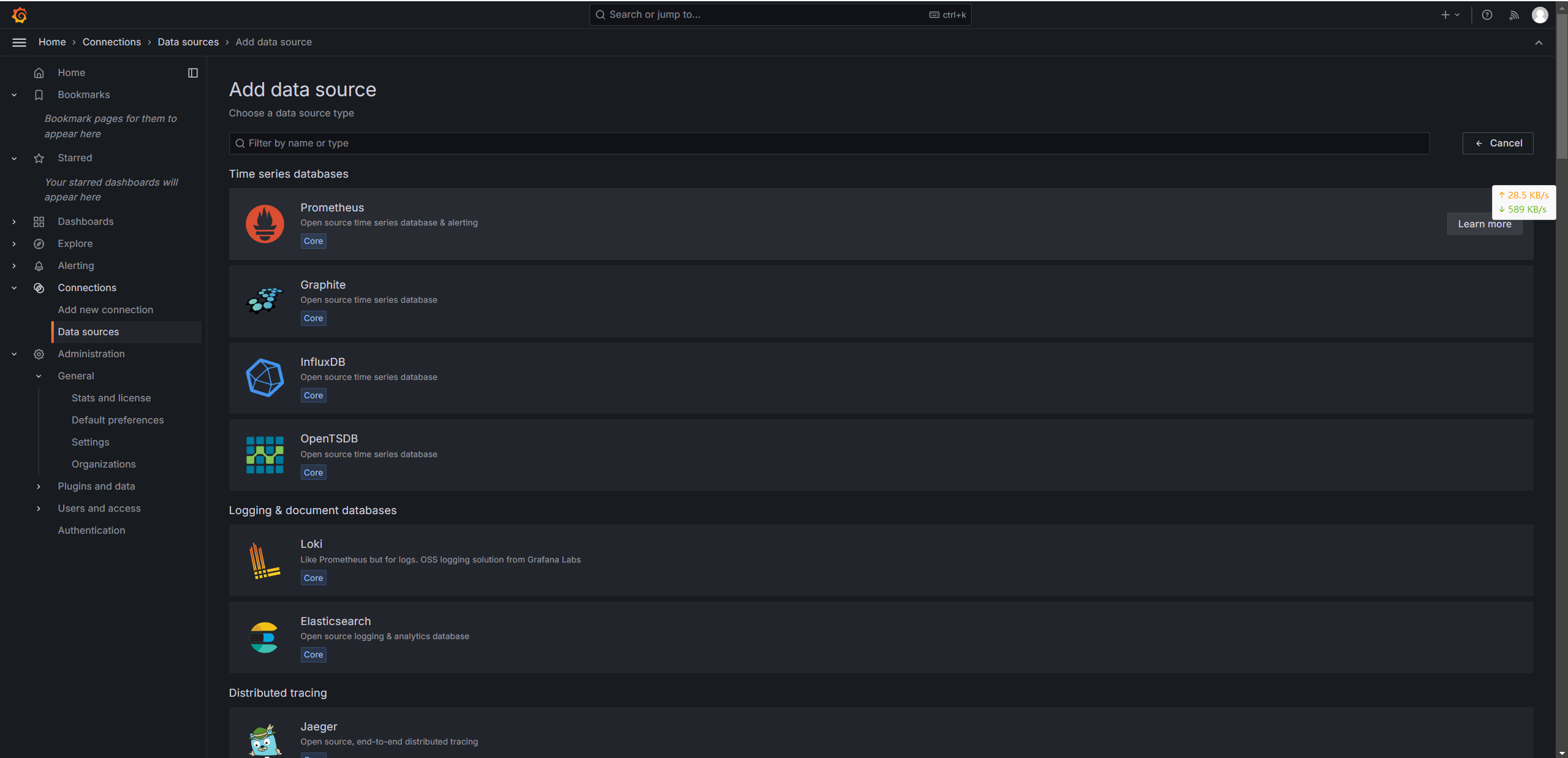Image resolution: width=1568 pixels, height=758 pixels.
Task: Select the OpenTSDB data source title
Action: click(x=329, y=439)
